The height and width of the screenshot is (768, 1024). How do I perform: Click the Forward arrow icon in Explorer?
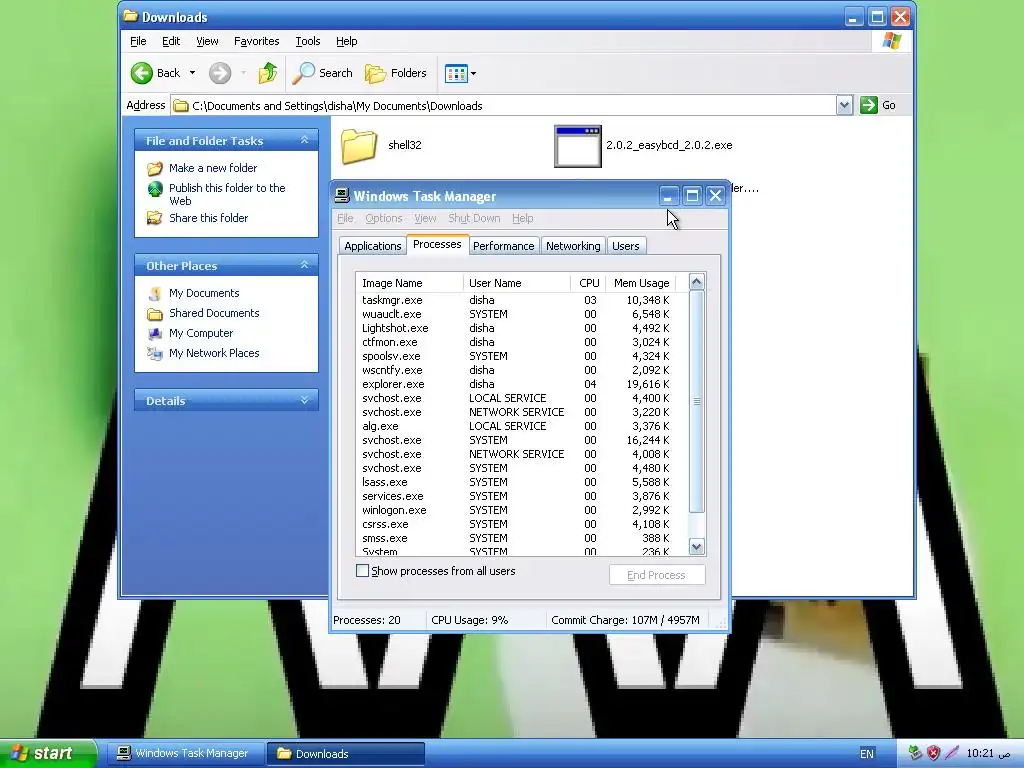tap(220, 73)
